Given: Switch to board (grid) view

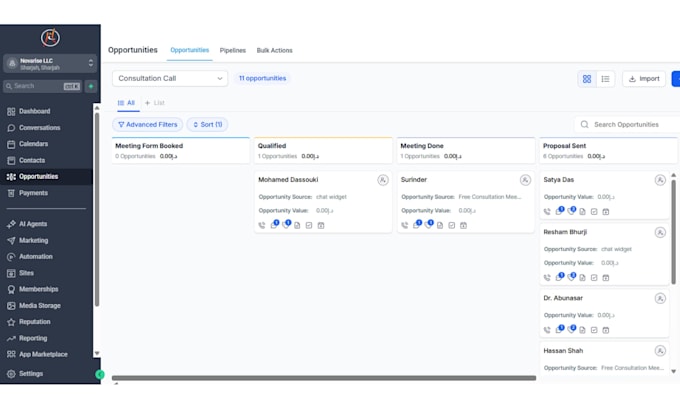Looking at the screenshot, I should 587,79.
